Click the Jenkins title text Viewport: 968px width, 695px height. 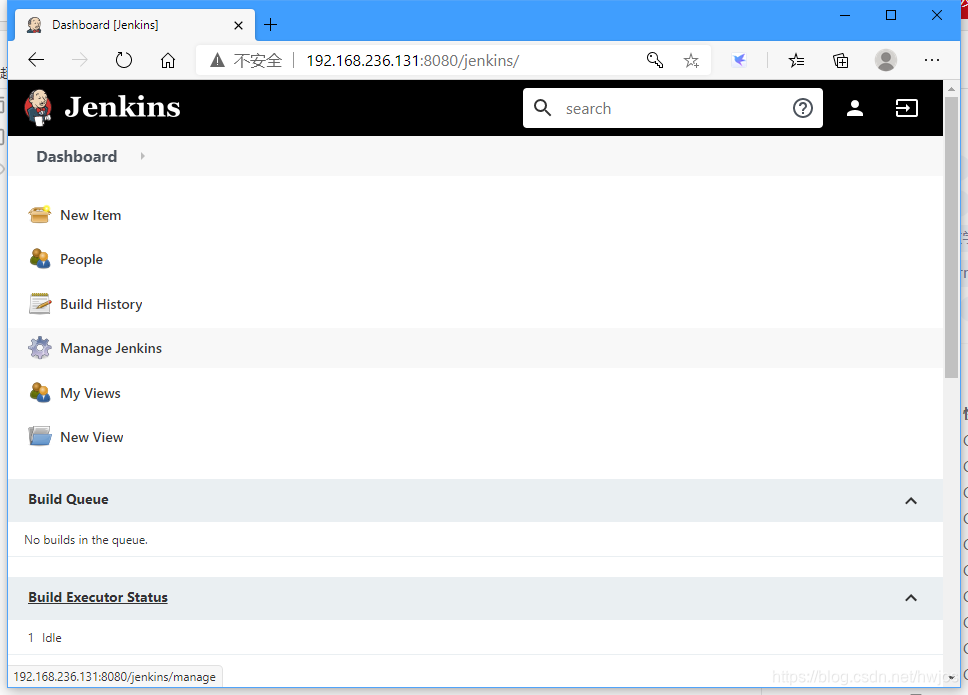[122, 107]
